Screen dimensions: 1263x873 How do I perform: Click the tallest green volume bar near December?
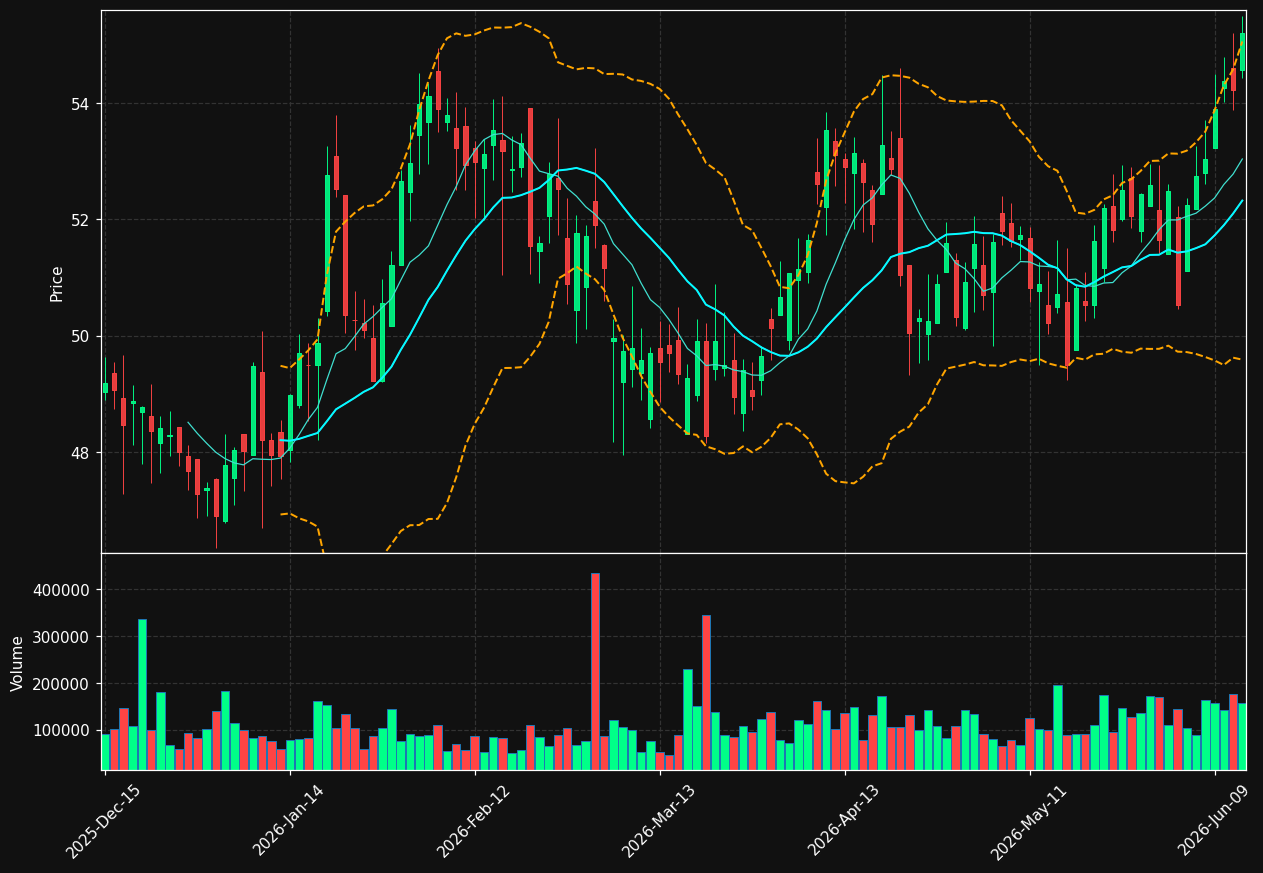coord(142,695)
